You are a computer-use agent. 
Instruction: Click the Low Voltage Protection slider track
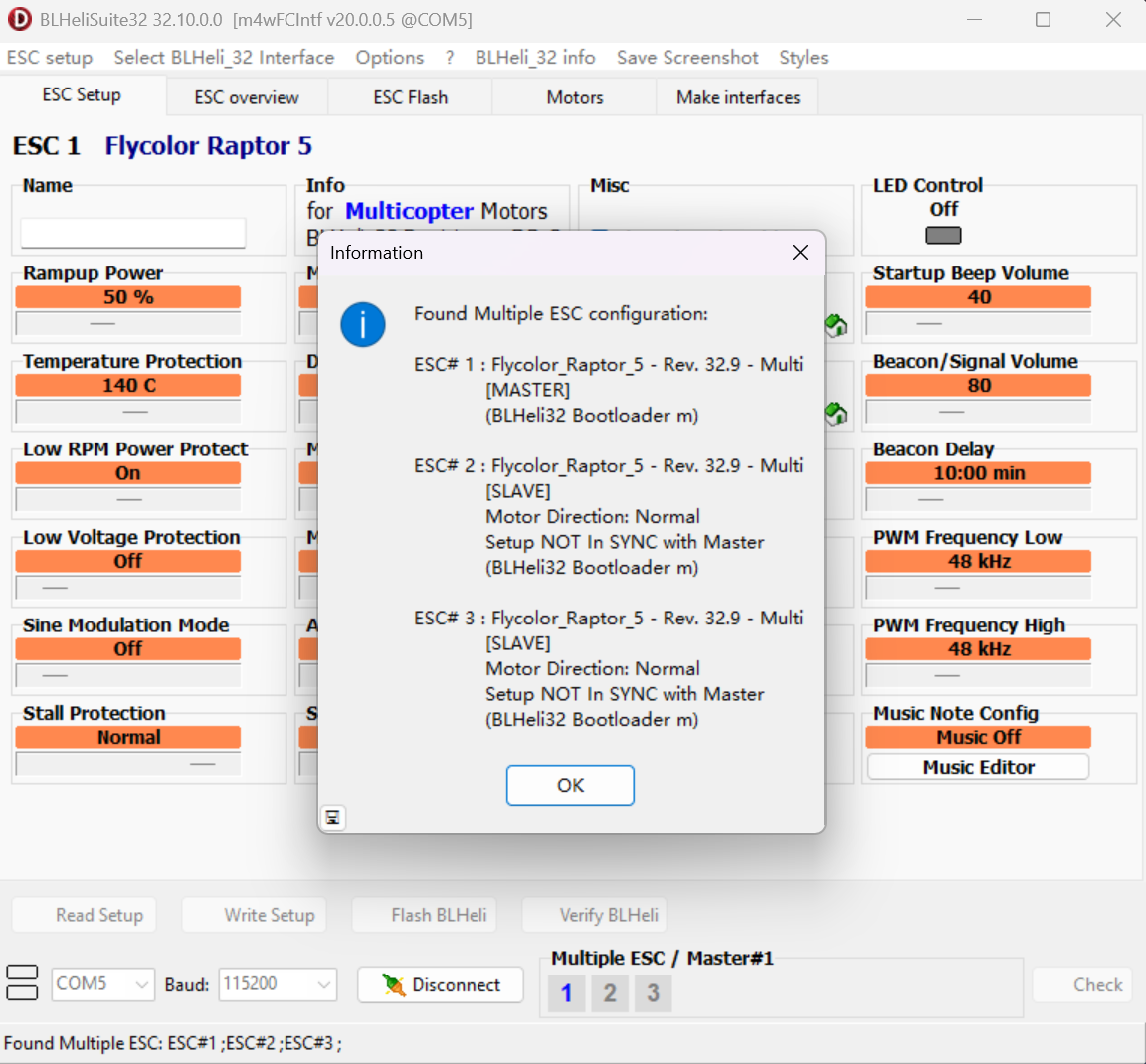click(128, 588)
